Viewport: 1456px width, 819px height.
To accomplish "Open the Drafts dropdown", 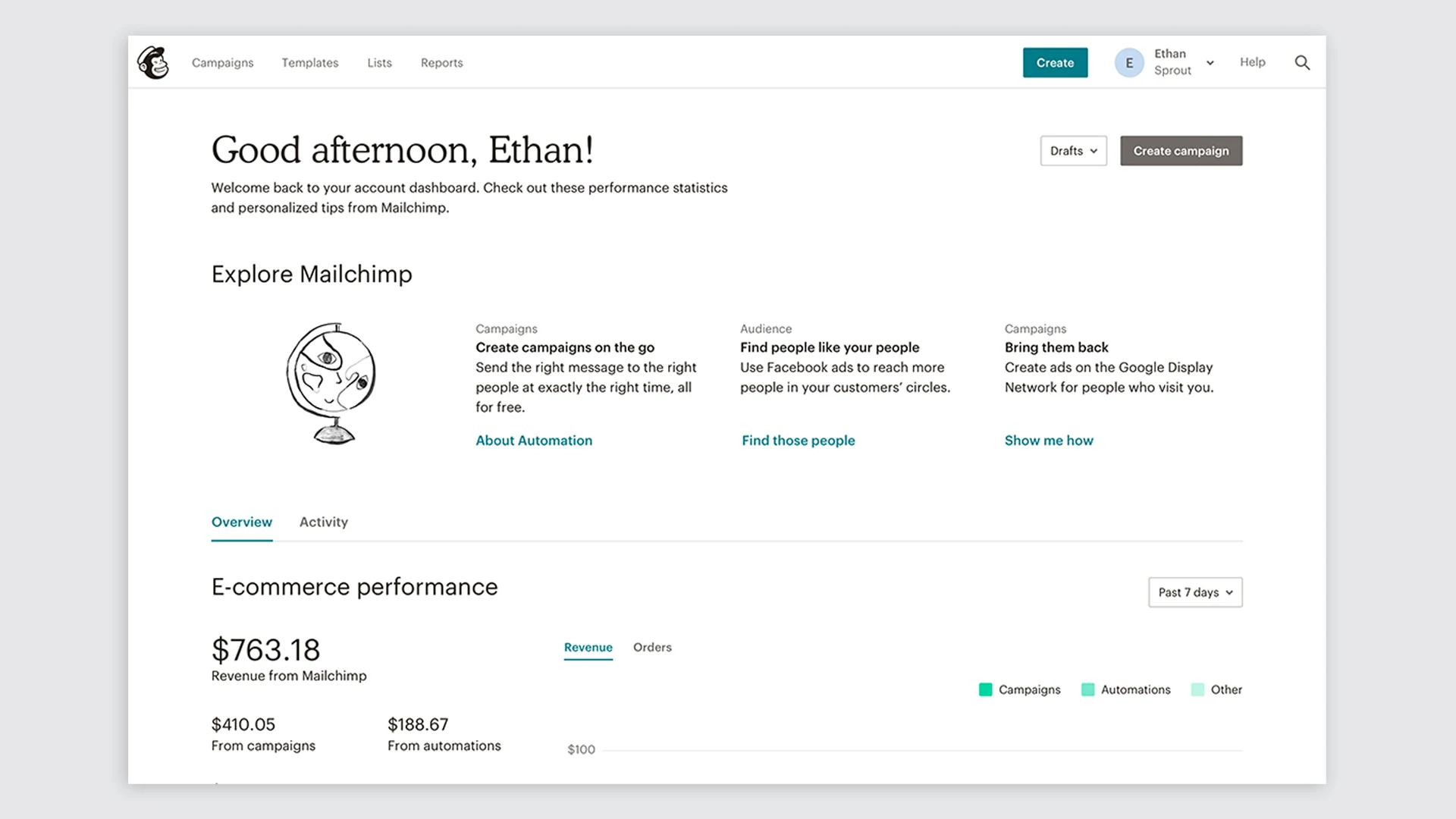I will tap(1072, 151).
